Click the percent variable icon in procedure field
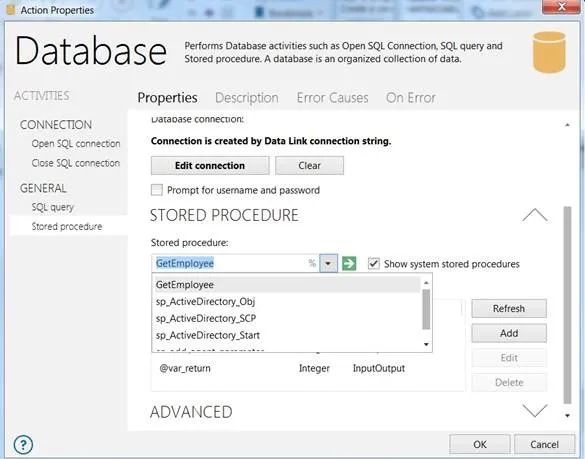 pos(312,263)
